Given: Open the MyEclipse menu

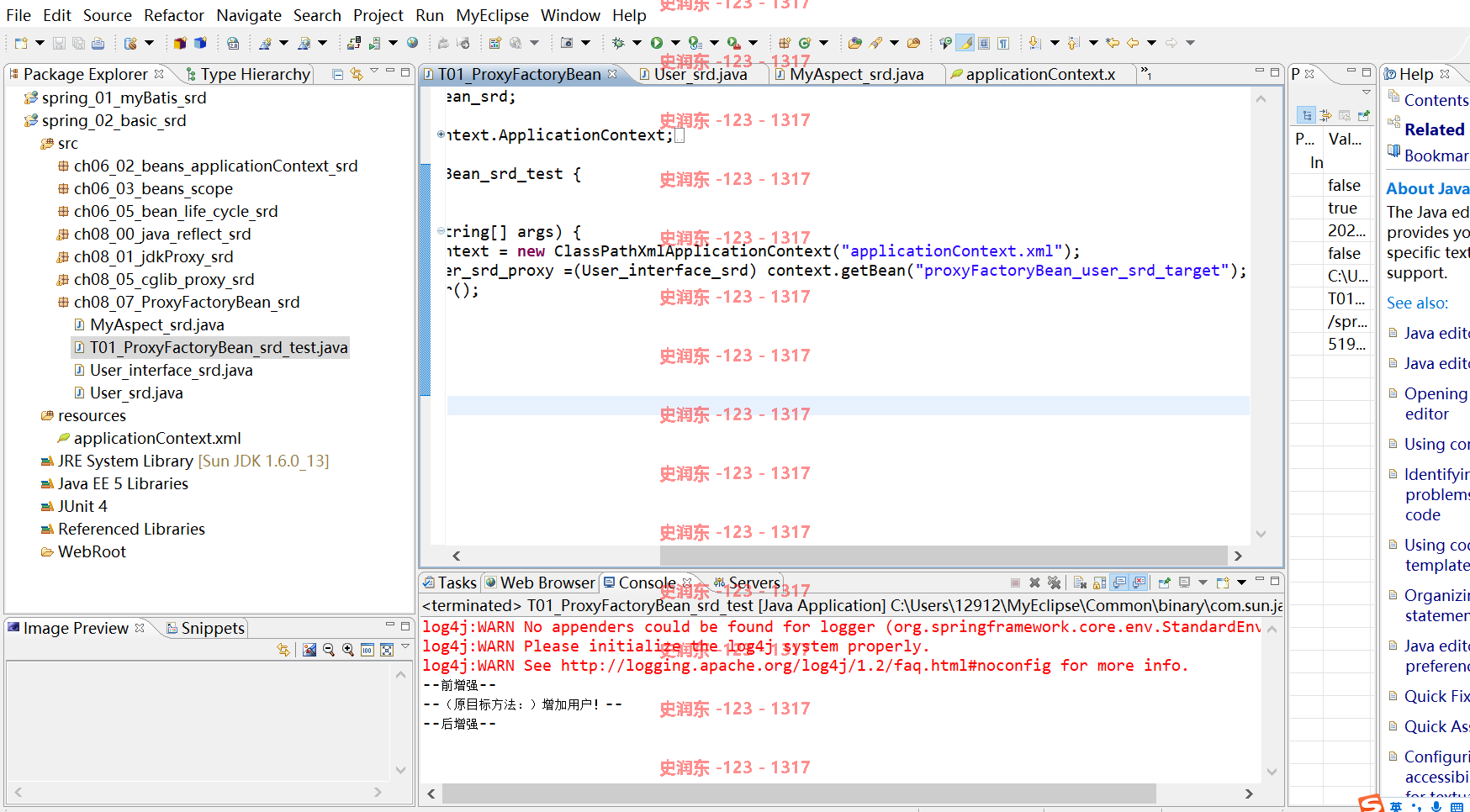Looking at the screenshot, I should click(x=492, y=15).
